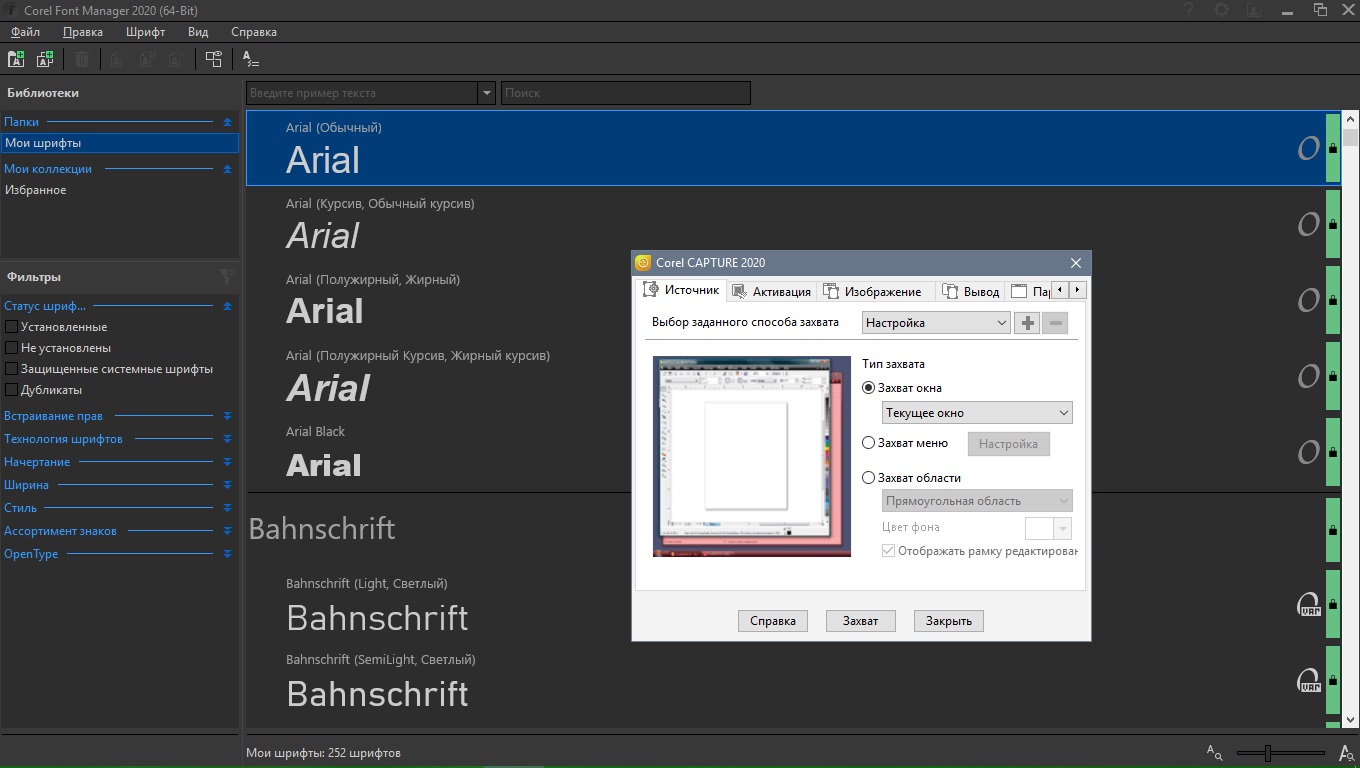Screen dimensions: 1360x768
Task: Check the Дубликаты filter checkbox
Action: [12, 390]
